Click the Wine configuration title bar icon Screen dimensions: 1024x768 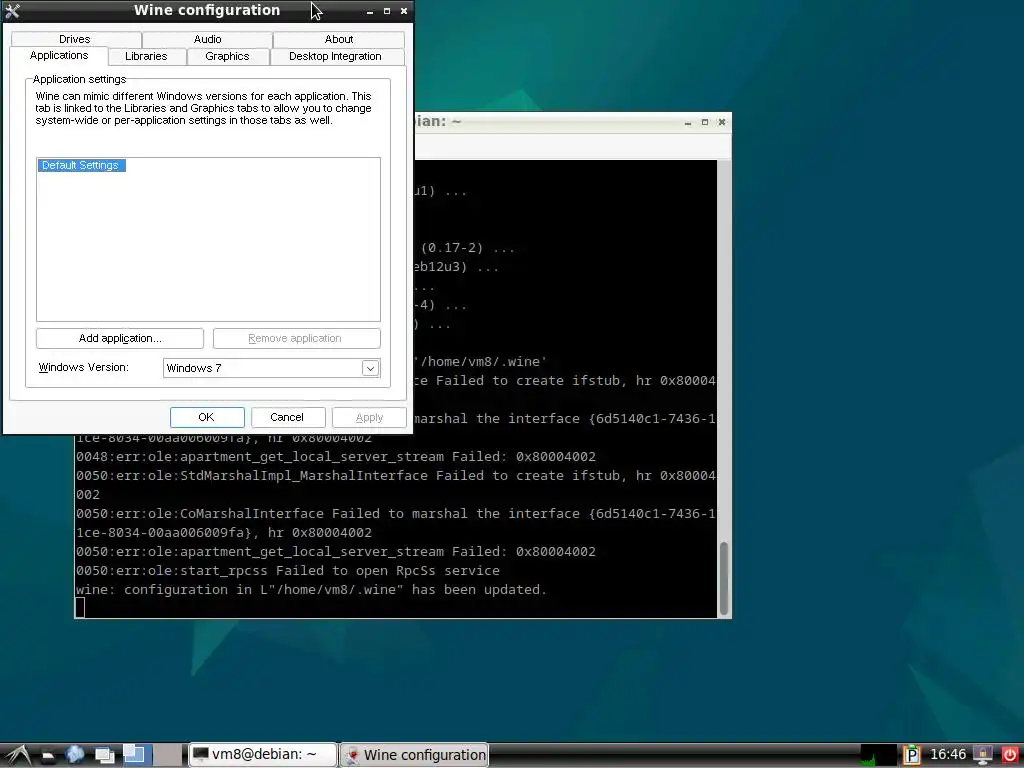pos(12,10)
